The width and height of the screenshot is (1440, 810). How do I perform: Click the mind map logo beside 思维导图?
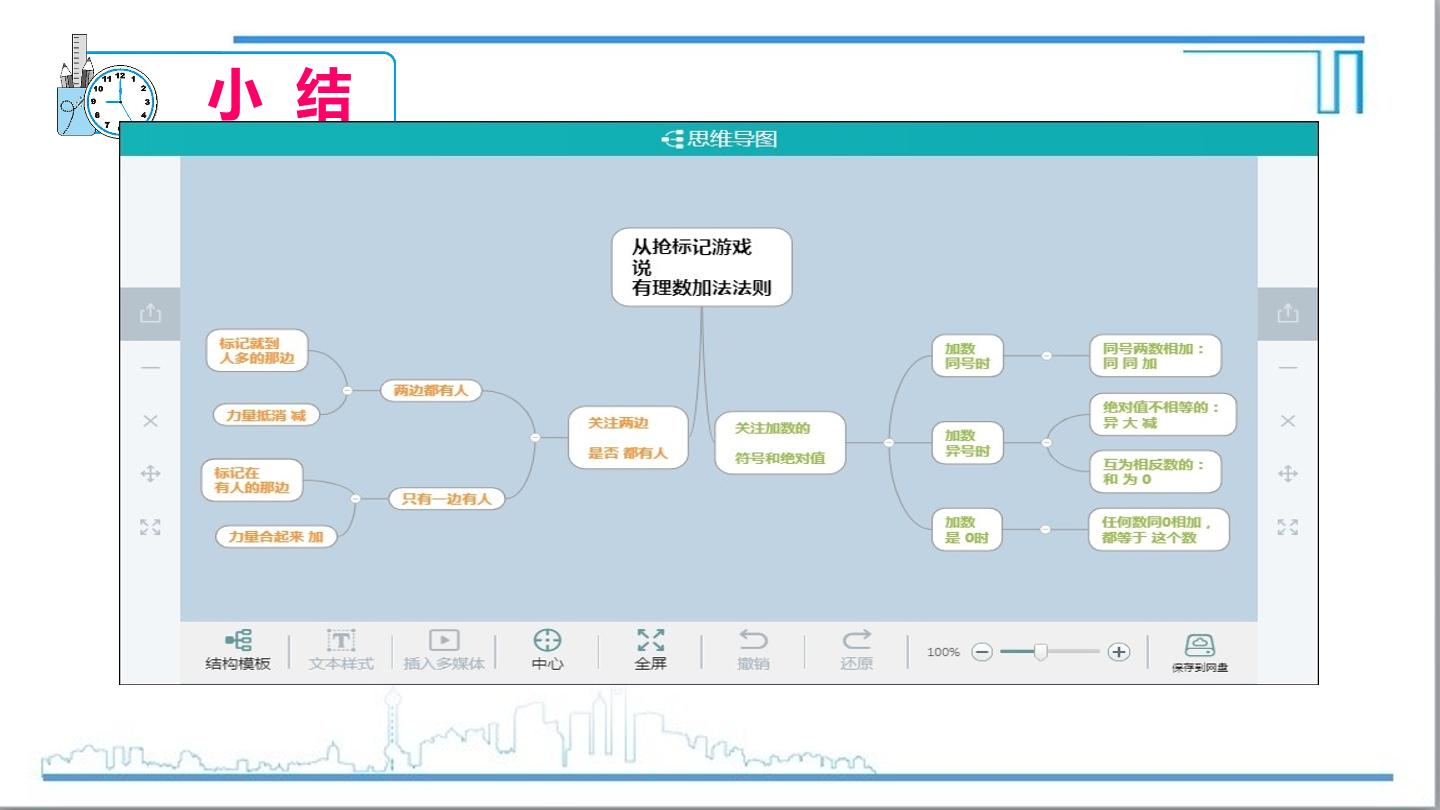pos(673,139)
